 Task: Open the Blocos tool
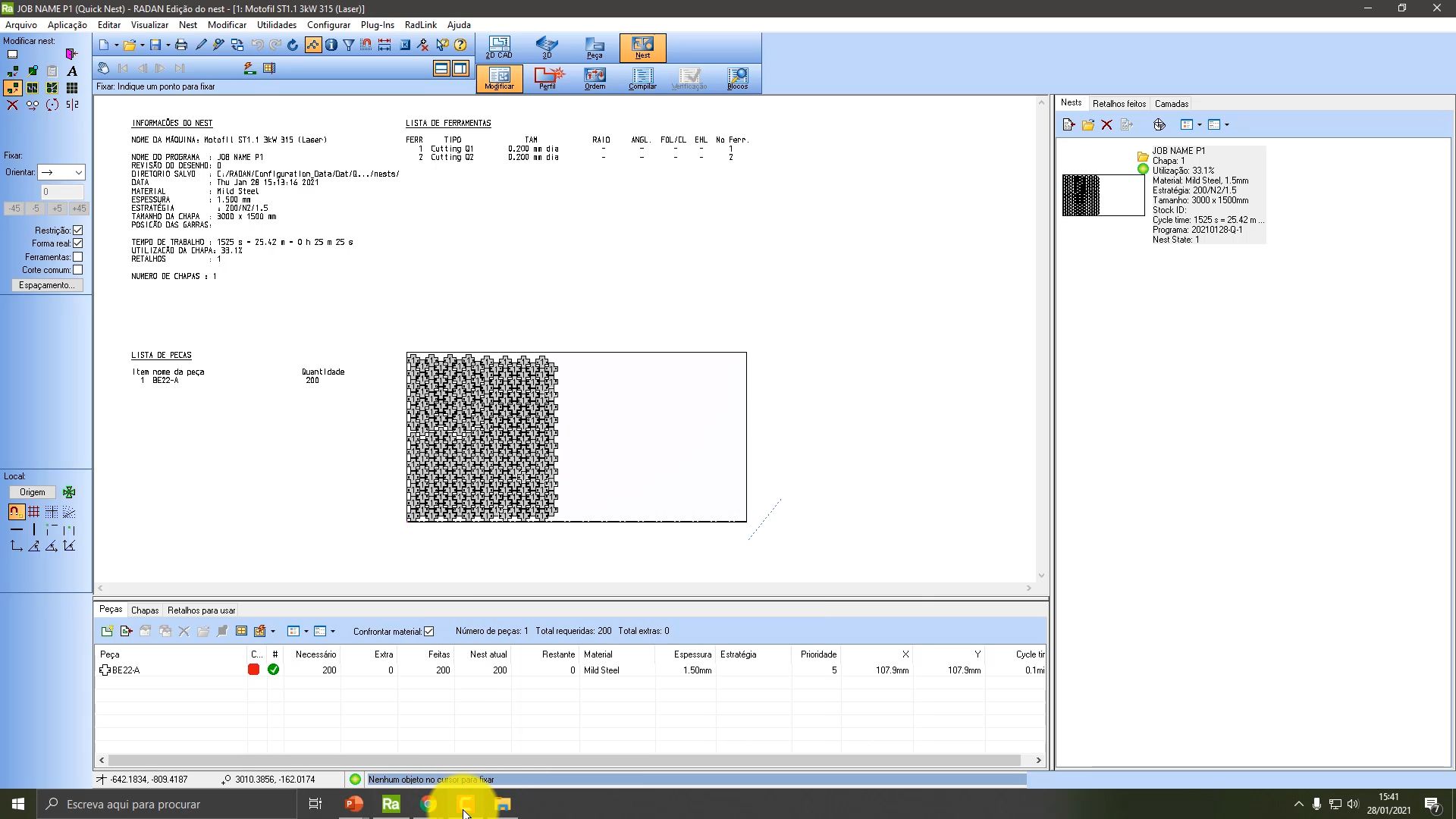(737, 78)
